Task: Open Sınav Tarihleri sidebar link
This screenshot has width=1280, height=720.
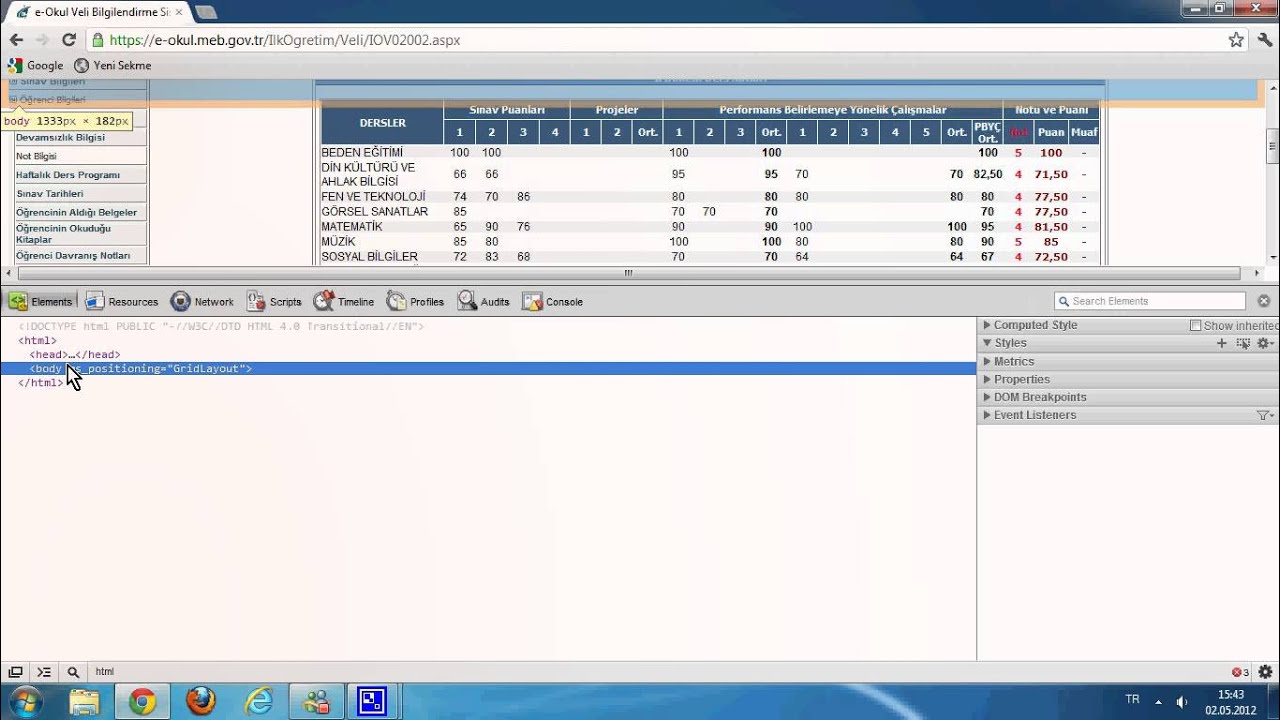Action: [x=50, y=193]
